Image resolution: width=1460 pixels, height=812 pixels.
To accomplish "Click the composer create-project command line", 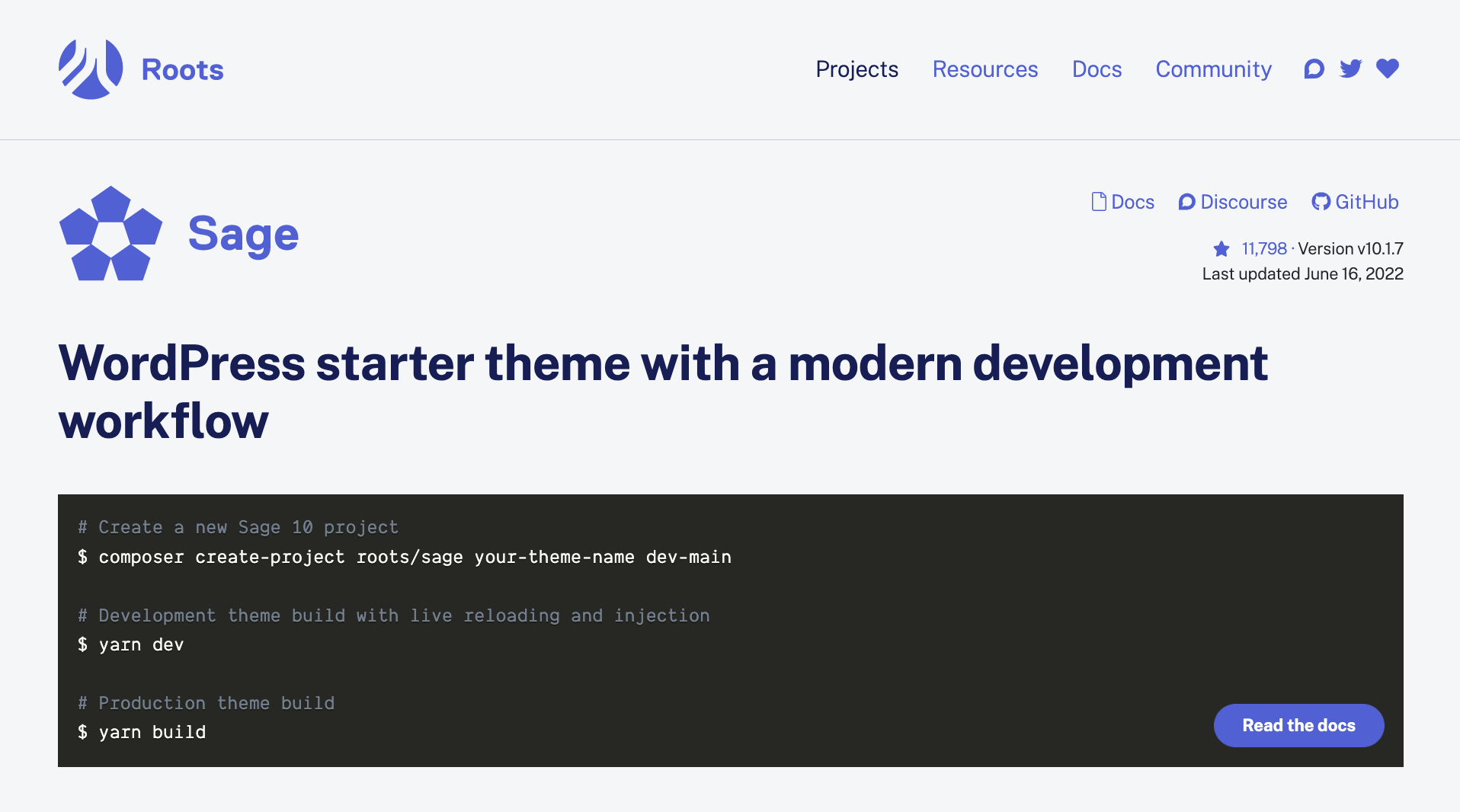I will click(x=405, y=557).
